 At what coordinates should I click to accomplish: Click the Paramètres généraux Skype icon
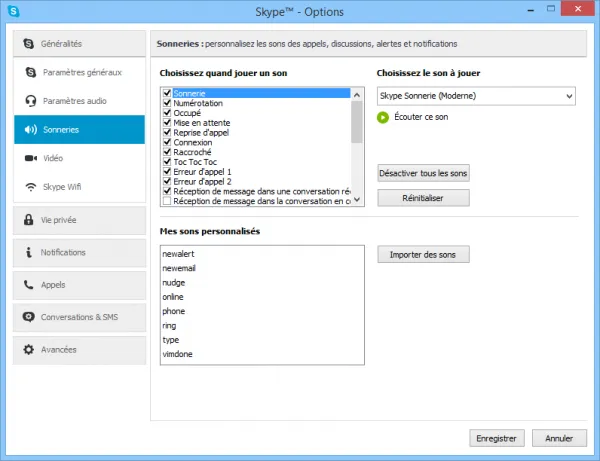pyautogui.click(x=31, y=72)
